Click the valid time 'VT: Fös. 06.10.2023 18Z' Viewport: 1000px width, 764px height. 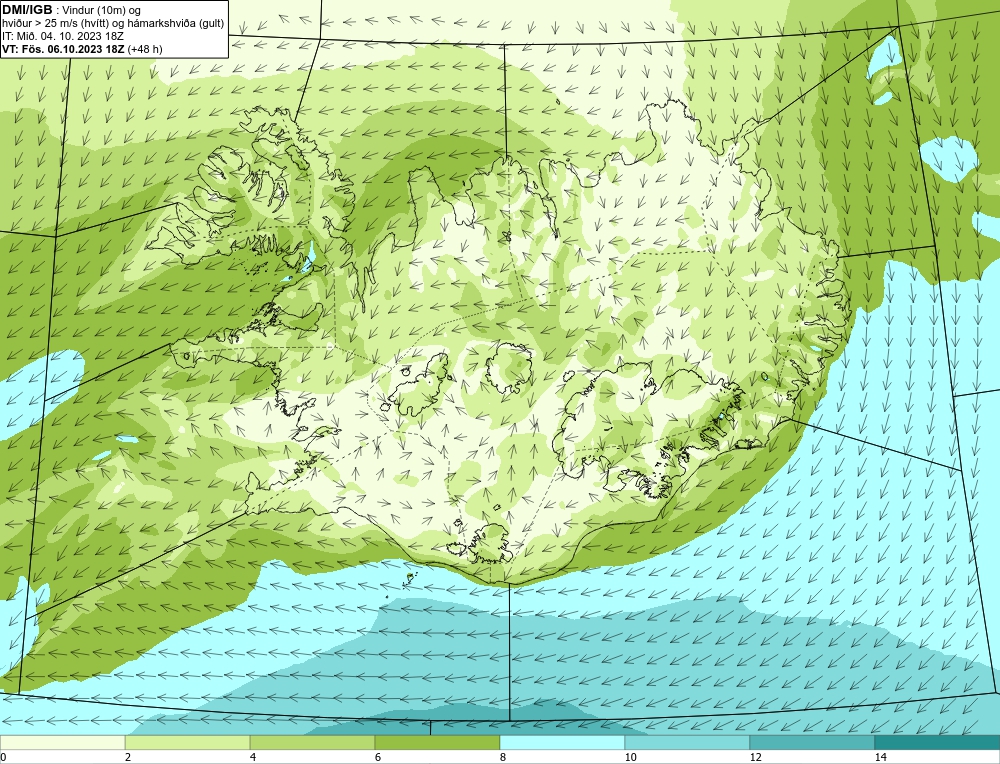pos(64,49)
